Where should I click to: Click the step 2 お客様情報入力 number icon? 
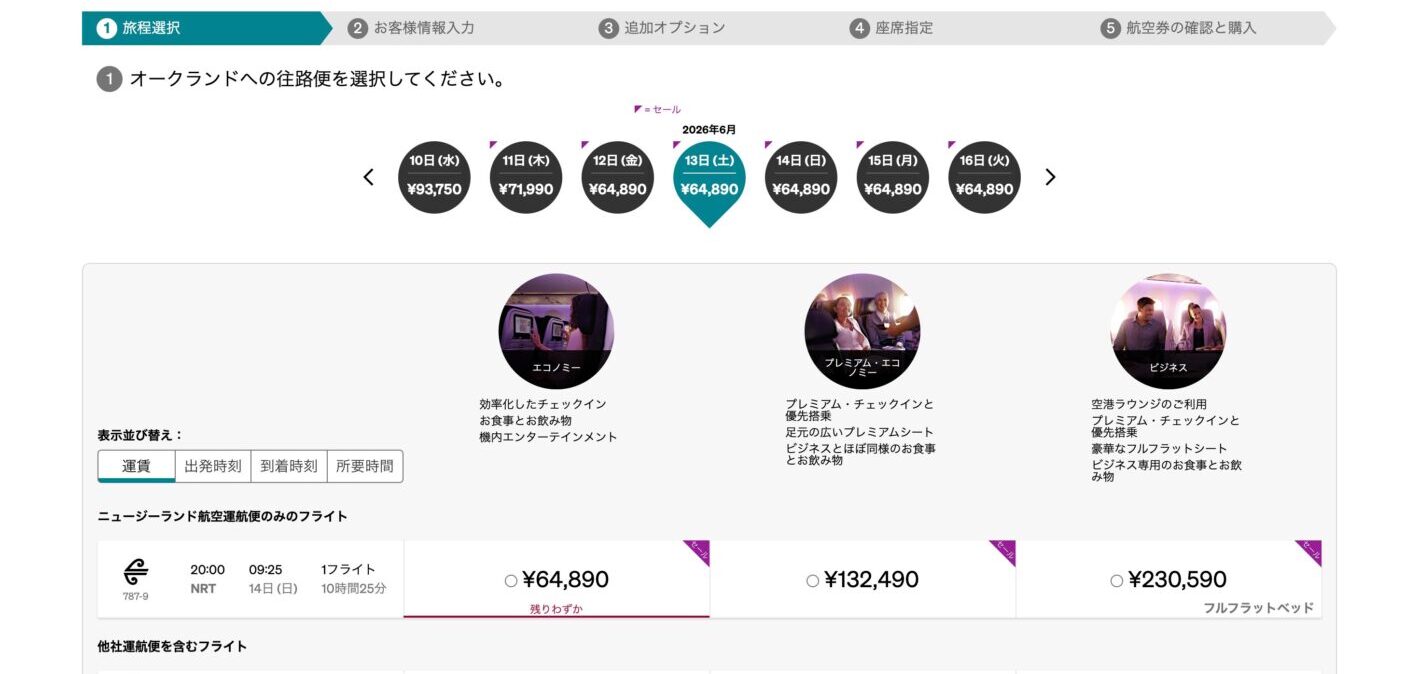358,28
